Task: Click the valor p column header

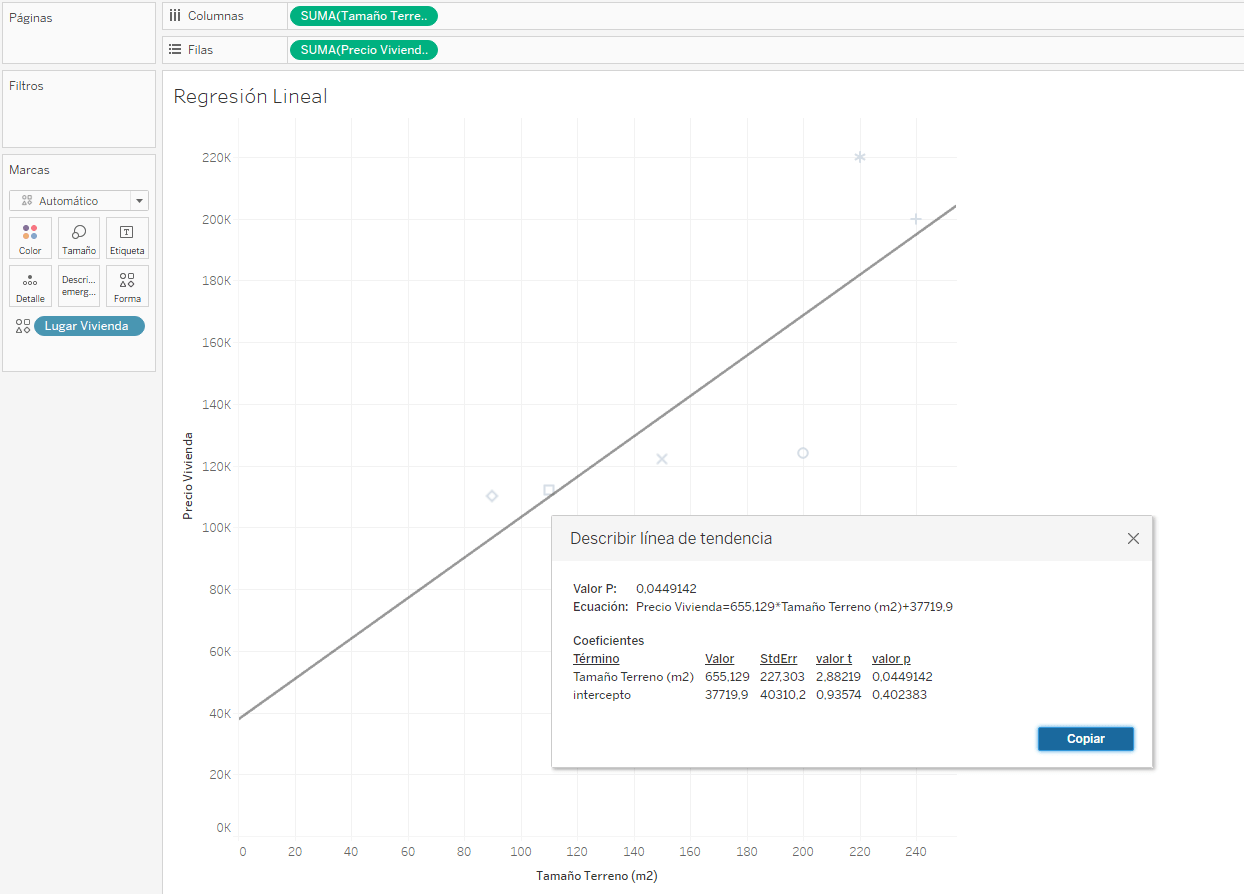Action: [891, 659]
